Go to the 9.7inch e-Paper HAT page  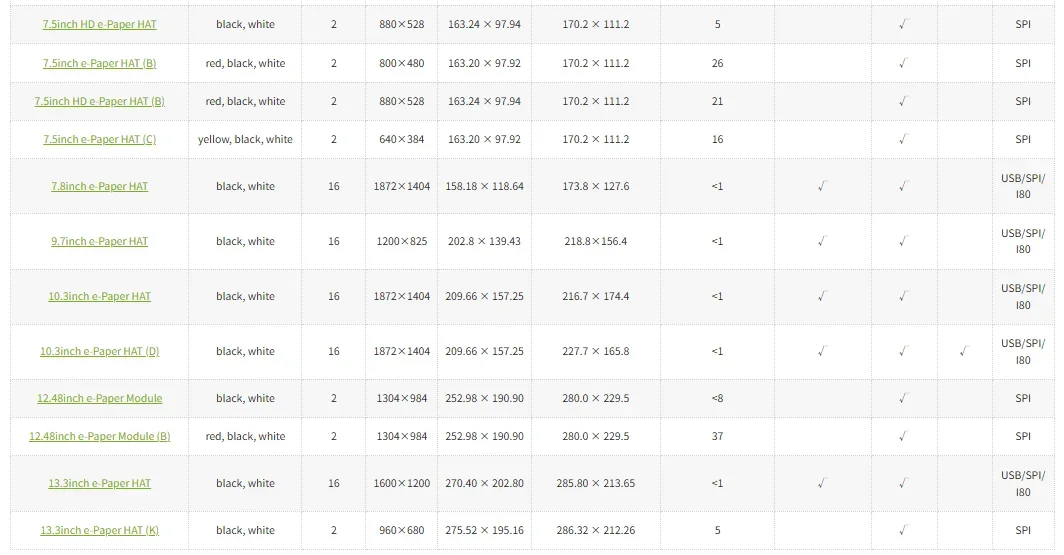[99, 241]
